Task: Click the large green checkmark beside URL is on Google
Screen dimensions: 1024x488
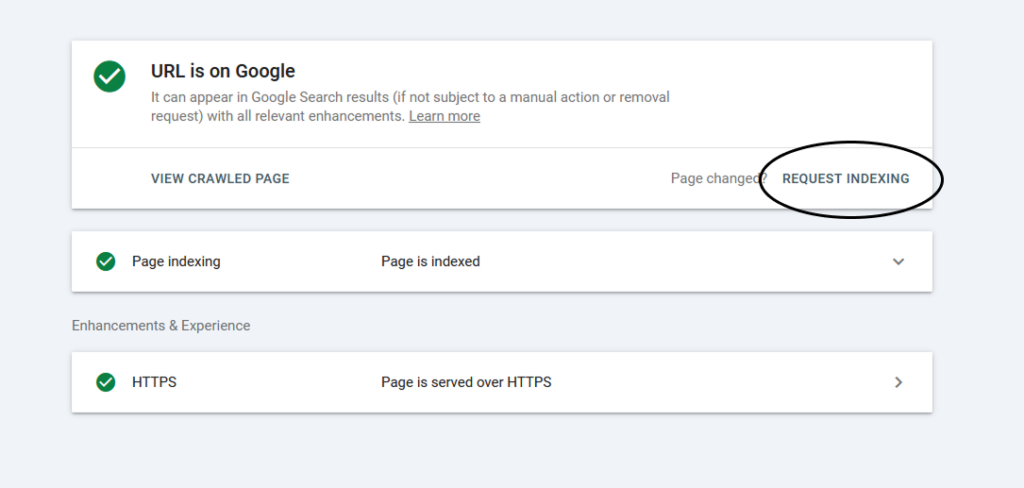Action: [110, 76]
